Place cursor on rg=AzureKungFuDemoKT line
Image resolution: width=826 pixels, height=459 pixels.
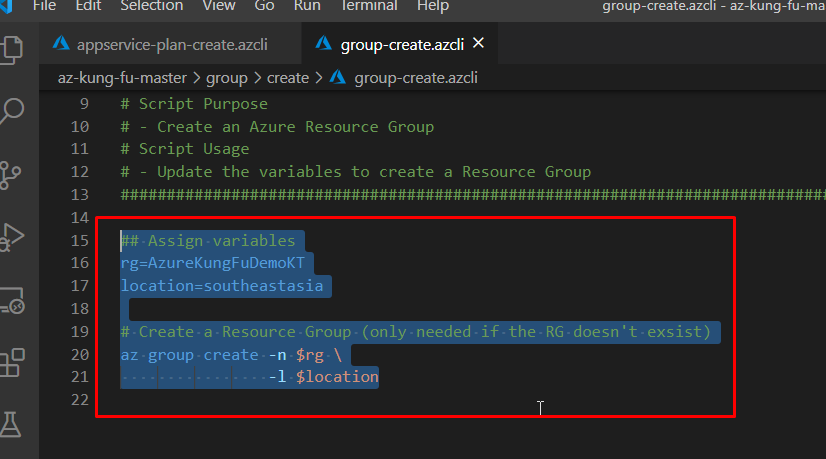click(x=218, y=263)
